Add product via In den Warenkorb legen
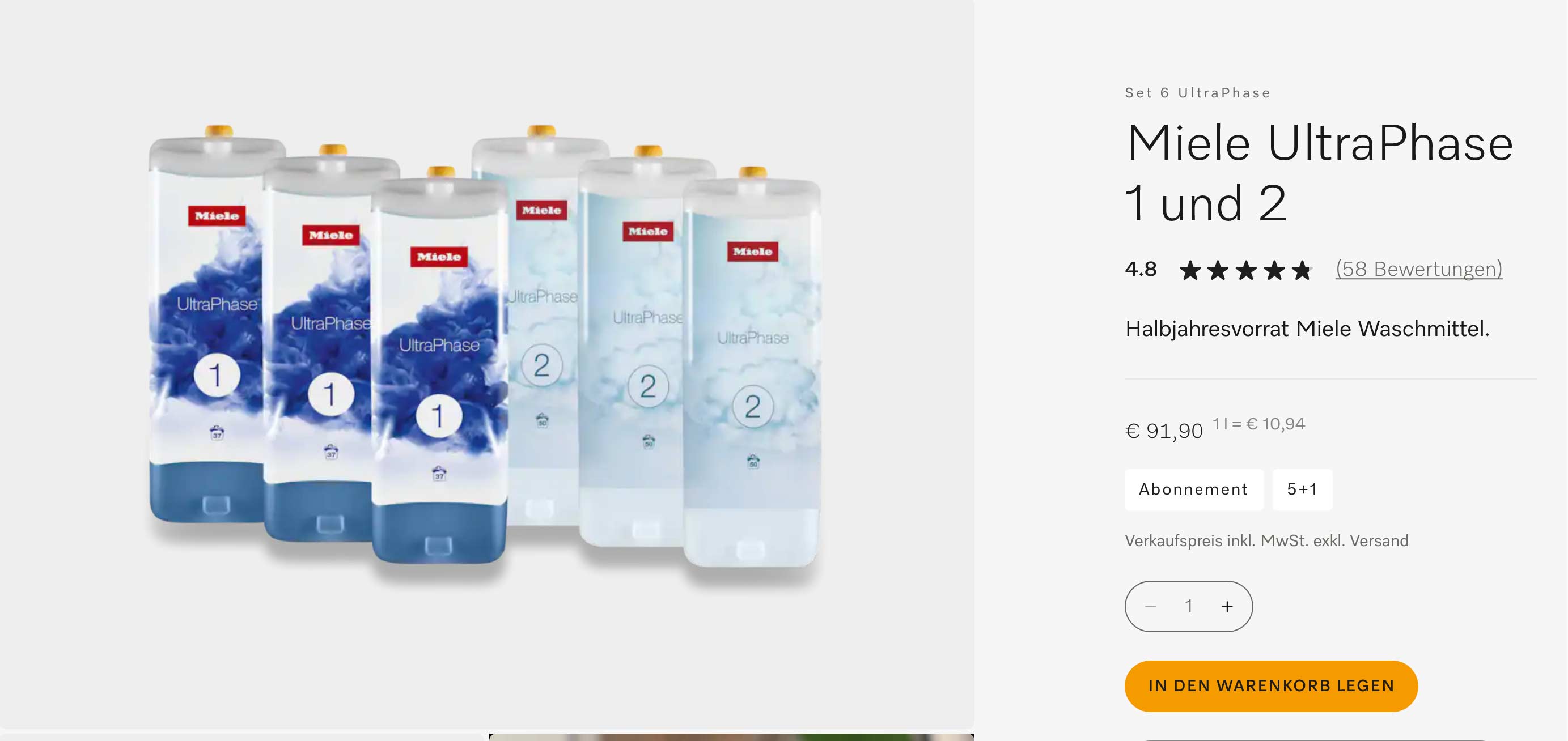The width and height of the screenshot is (1568, 741). point(1271,686)
